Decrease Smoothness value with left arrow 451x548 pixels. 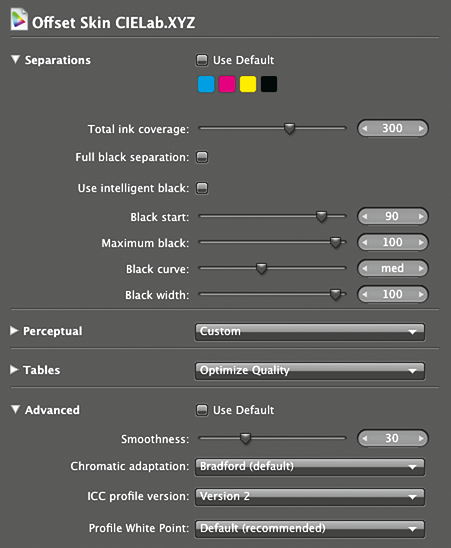click(x=365, y=438)
